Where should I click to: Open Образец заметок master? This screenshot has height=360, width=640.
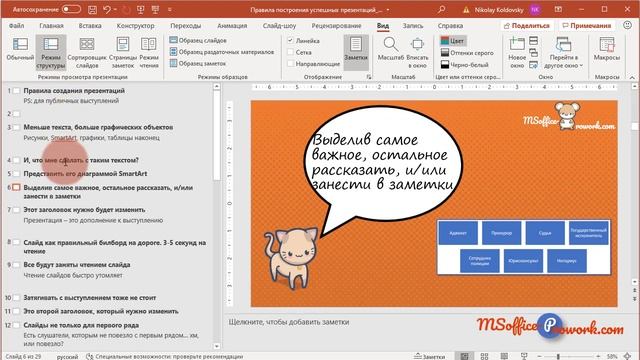[x=198, y=63]
